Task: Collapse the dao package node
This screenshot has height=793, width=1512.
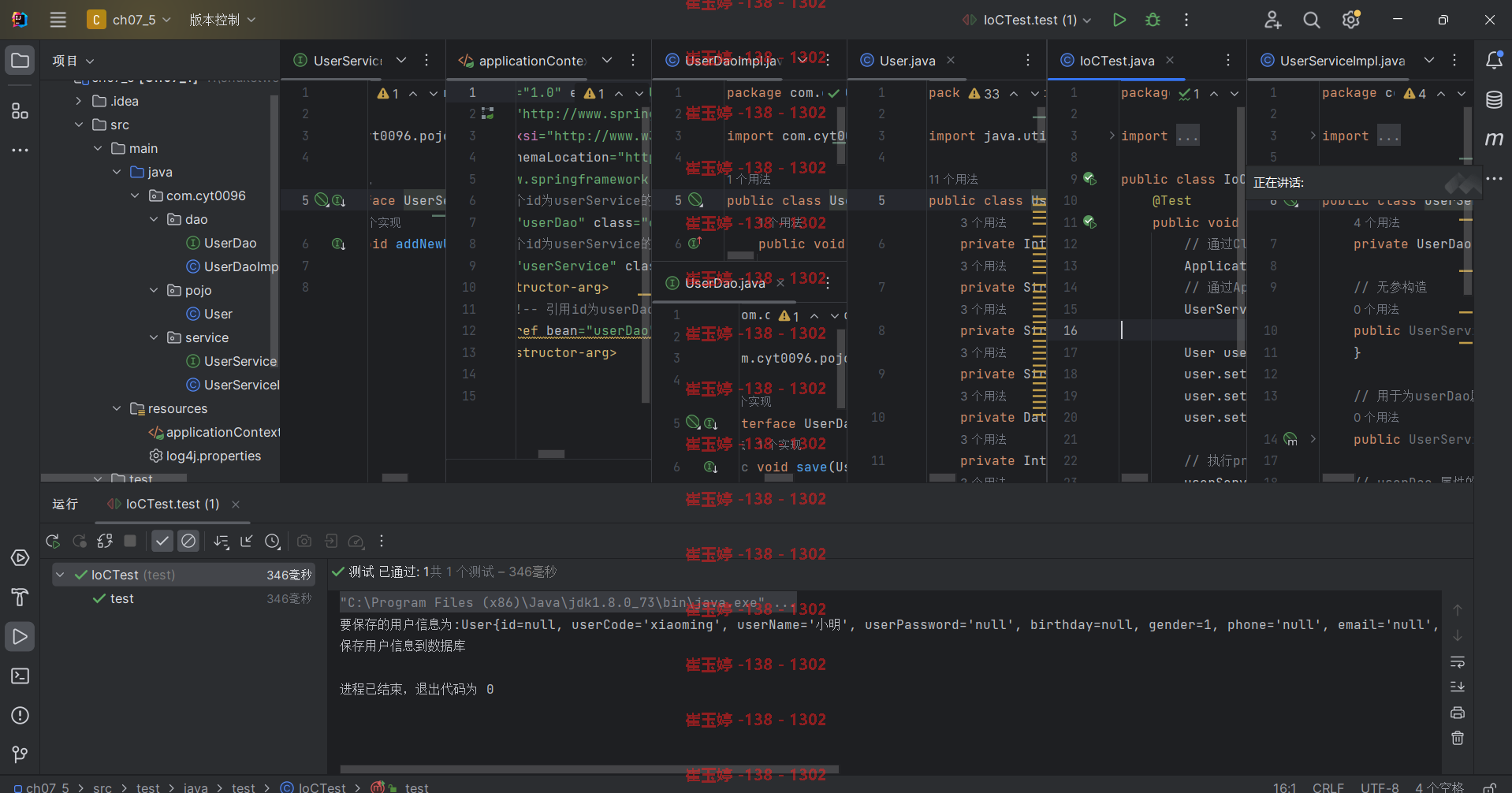Action: pyautogui.click(x=154, y=219)
